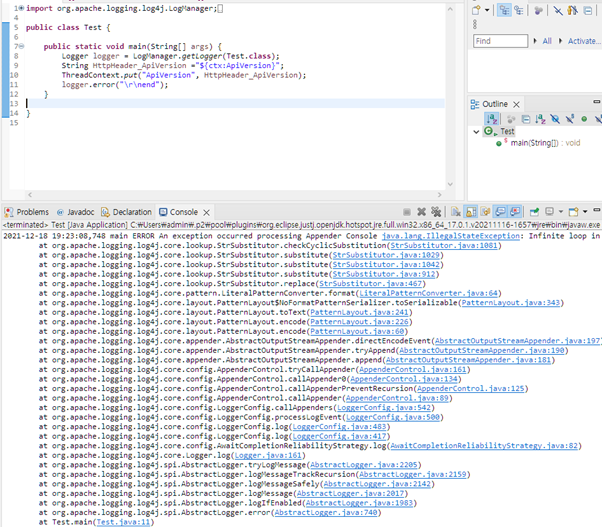
Task: Click the New Task icon in Task List
Action: 476,10
